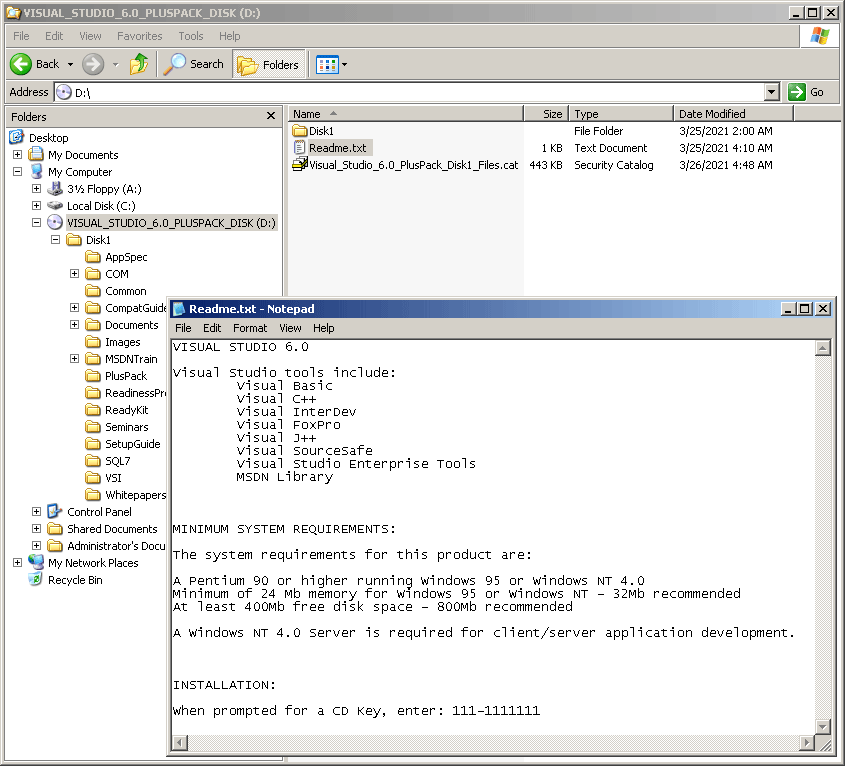
Task: Click the Address bar field showing D:\
Action: click(x=409, y=92)
